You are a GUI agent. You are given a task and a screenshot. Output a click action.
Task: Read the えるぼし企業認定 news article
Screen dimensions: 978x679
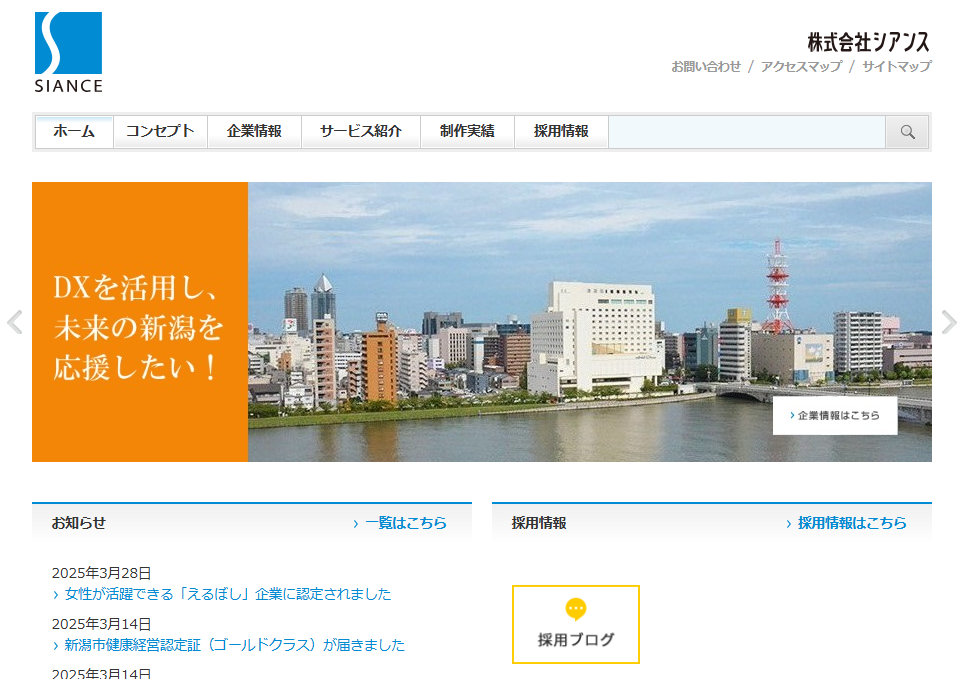point(227,594)
